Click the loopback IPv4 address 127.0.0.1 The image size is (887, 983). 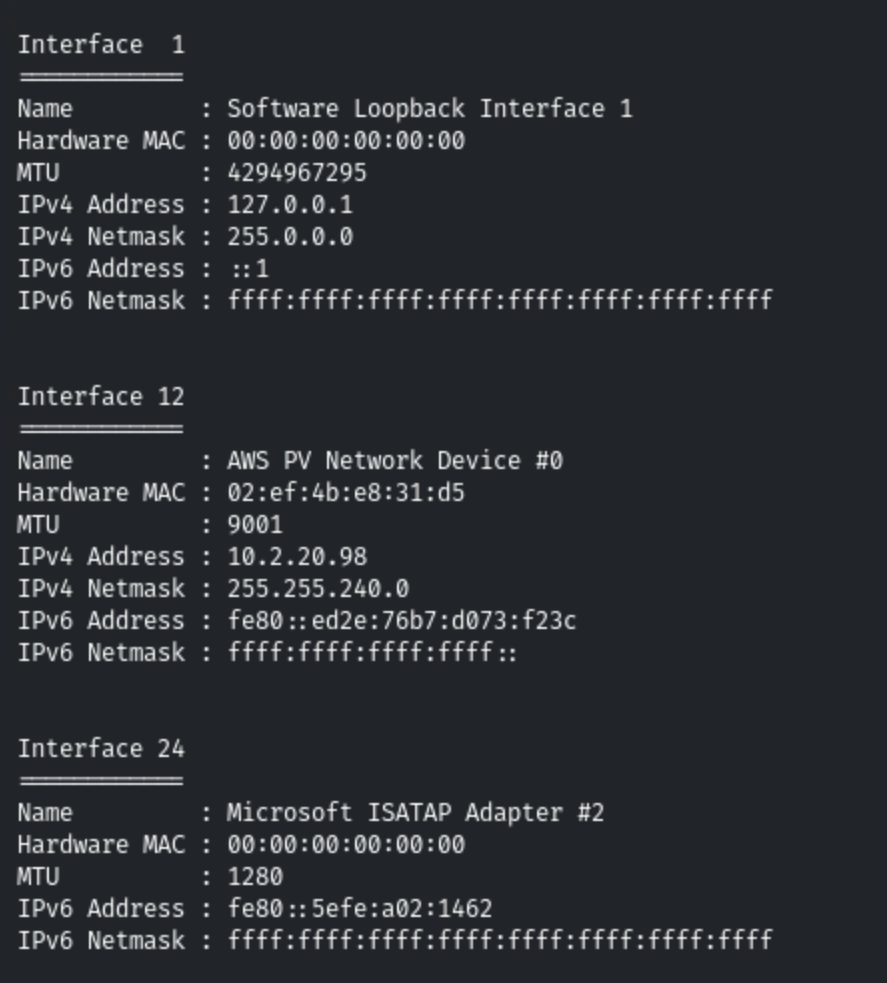pyautogui.click(x=290, y=205)
